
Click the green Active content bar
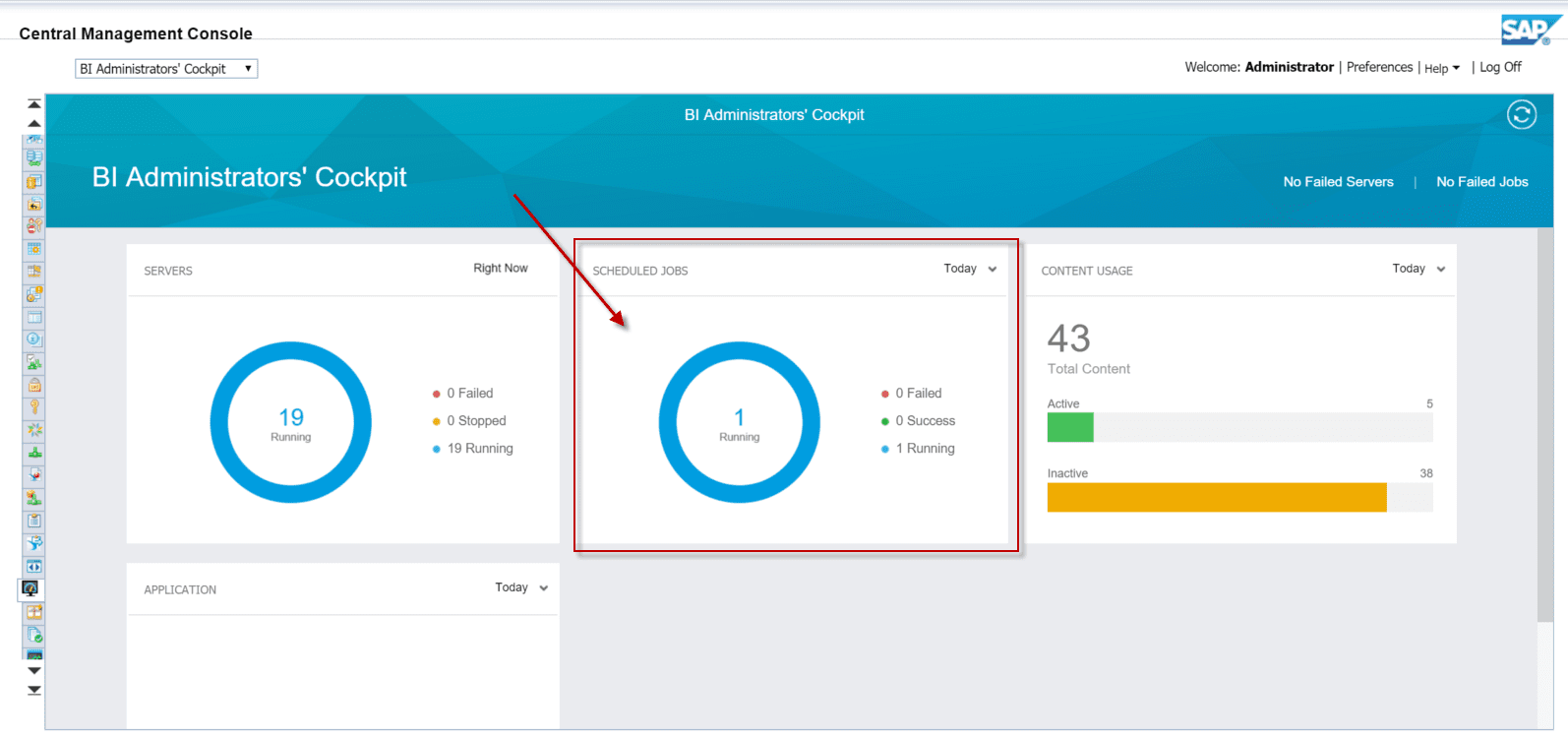pyautogui.click(x=1070, y=427)
